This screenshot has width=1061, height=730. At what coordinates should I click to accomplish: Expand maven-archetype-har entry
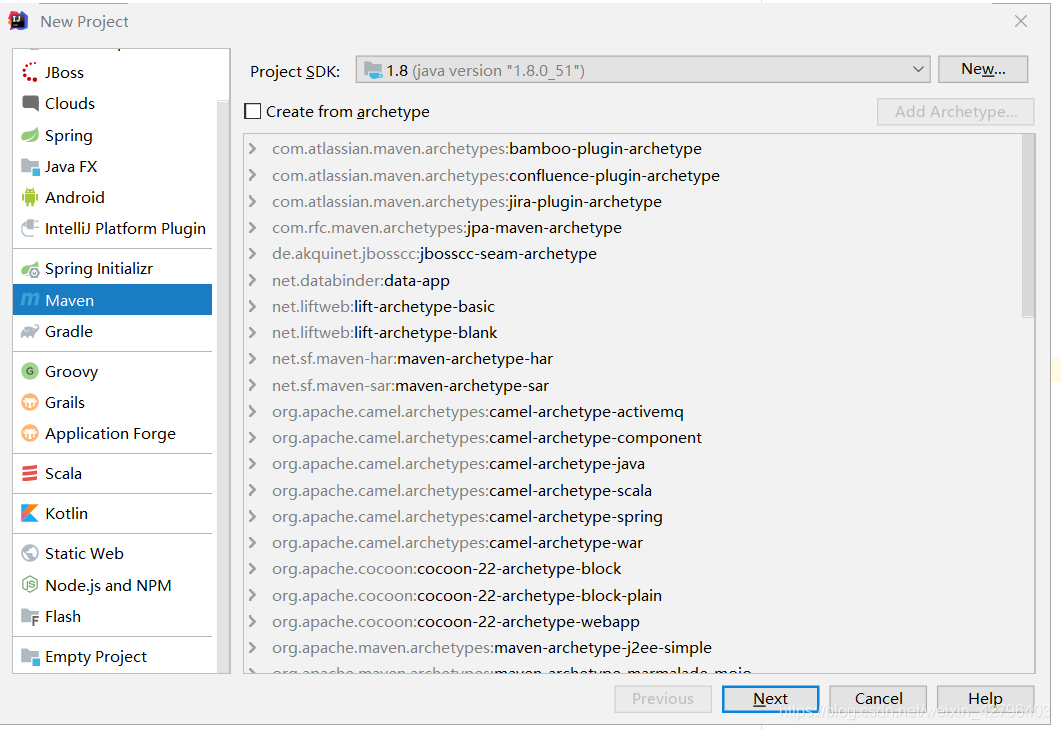point(252,359)
